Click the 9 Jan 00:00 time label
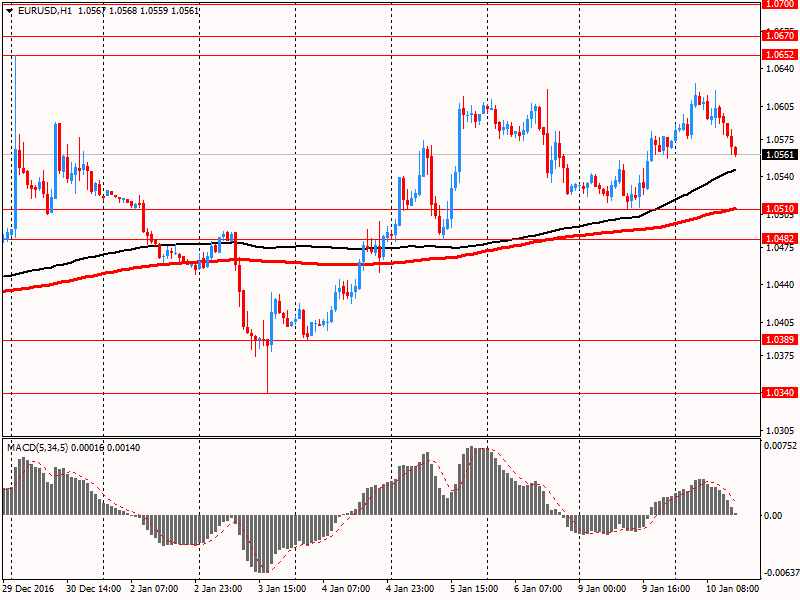This screenshot has width=800, height=600. tap(602, 589)
